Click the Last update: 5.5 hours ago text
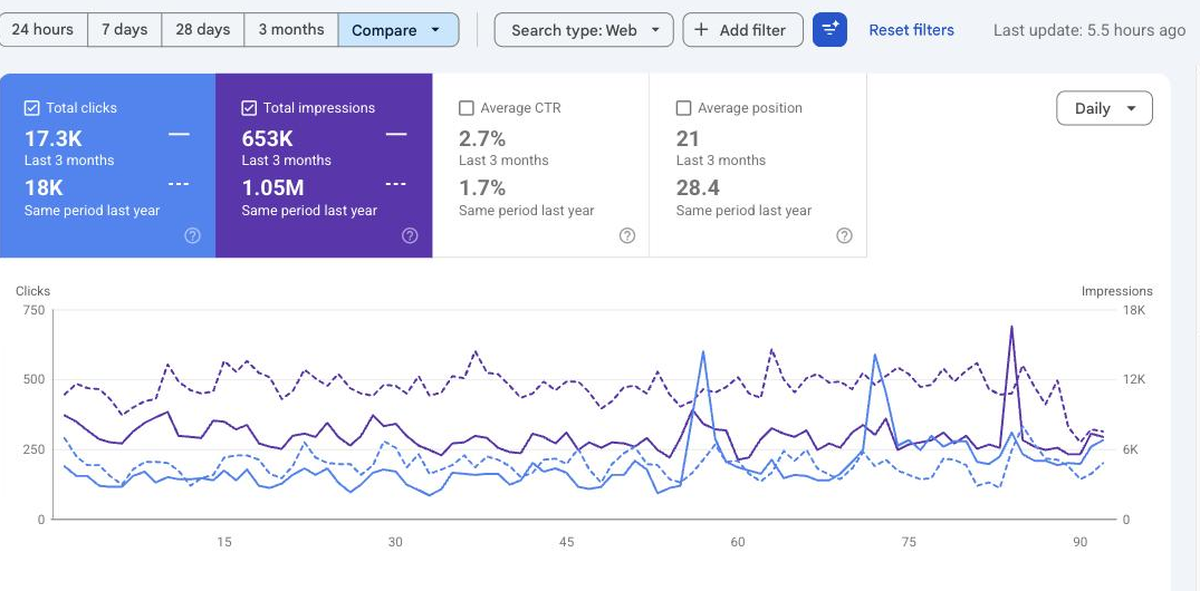Image resolution: width=1200 pixels, height=591 pixels. (1089, 30)
